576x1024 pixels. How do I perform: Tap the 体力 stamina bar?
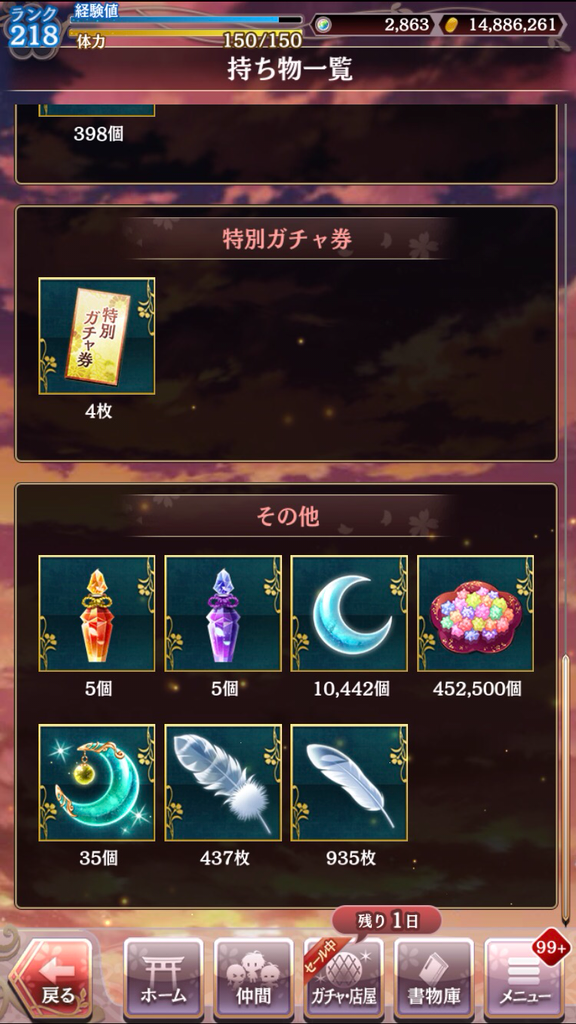tap(185, 35)
